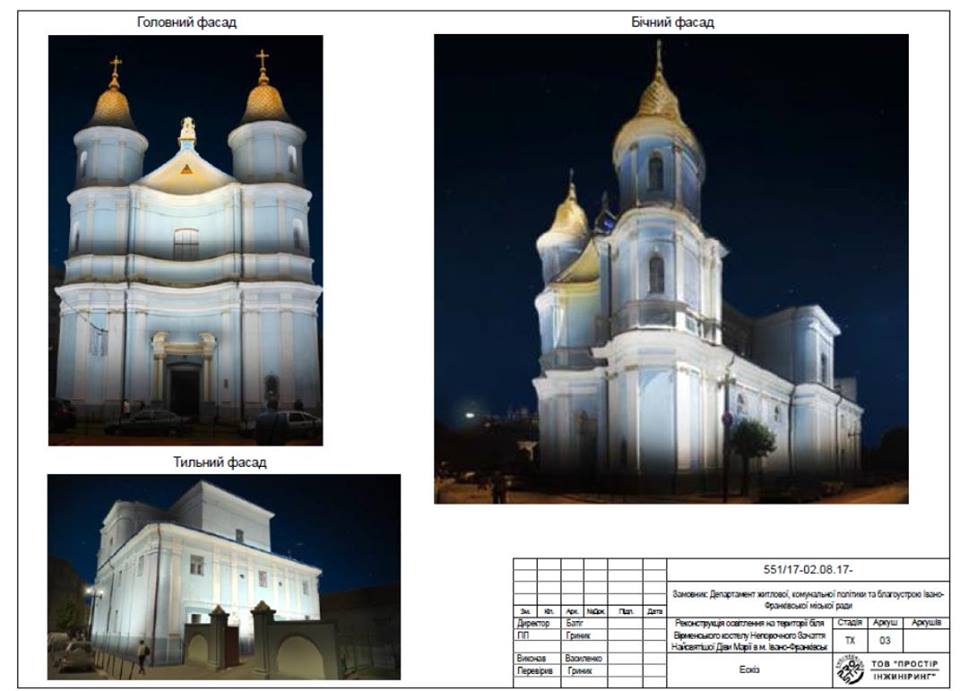Click the ТОВ "Простір Інжиніринг" company name
Screen dimensions: 960x691
[904, 670]
